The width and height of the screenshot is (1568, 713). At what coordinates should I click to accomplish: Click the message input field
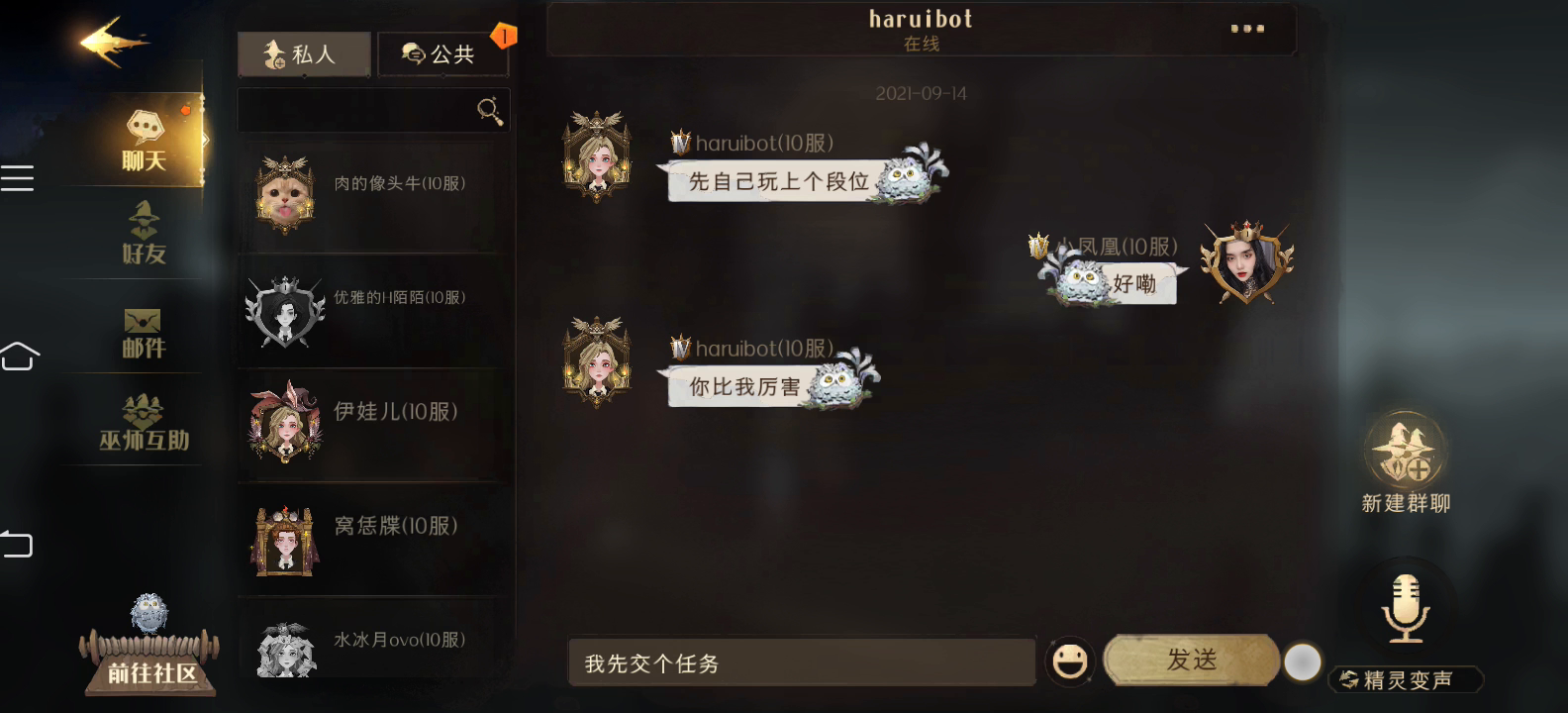coord(802,662)
